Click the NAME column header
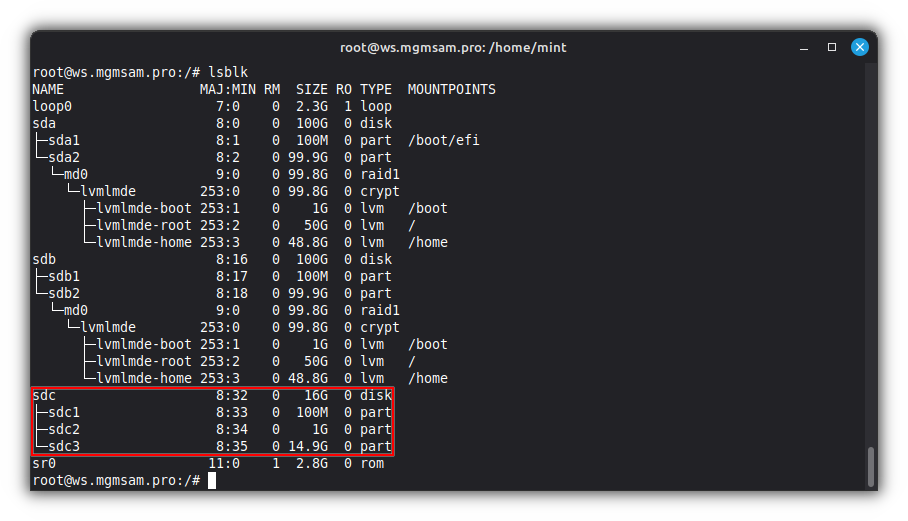 49,89
